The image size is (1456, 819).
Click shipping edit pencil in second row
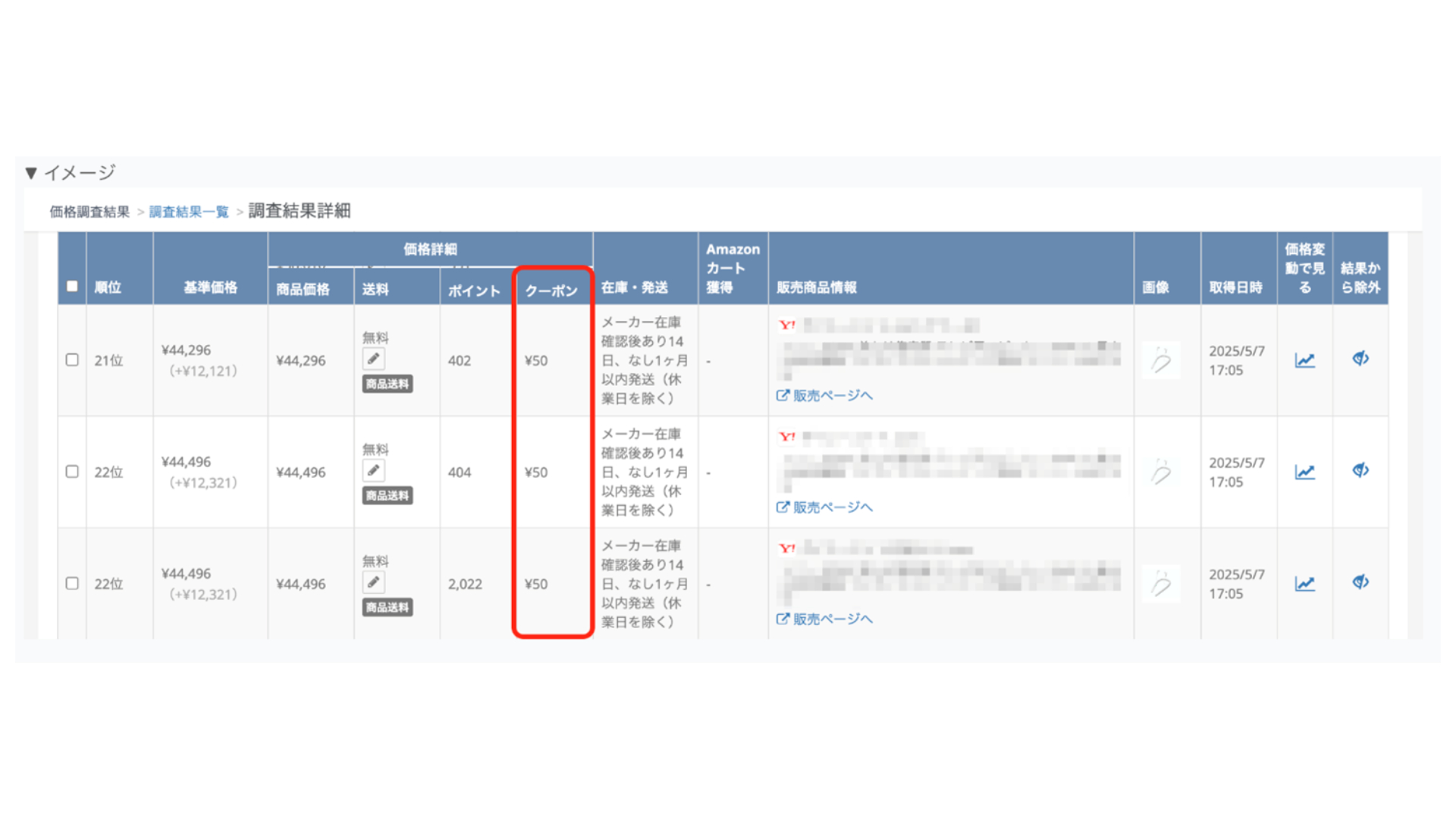coord(373,470)
